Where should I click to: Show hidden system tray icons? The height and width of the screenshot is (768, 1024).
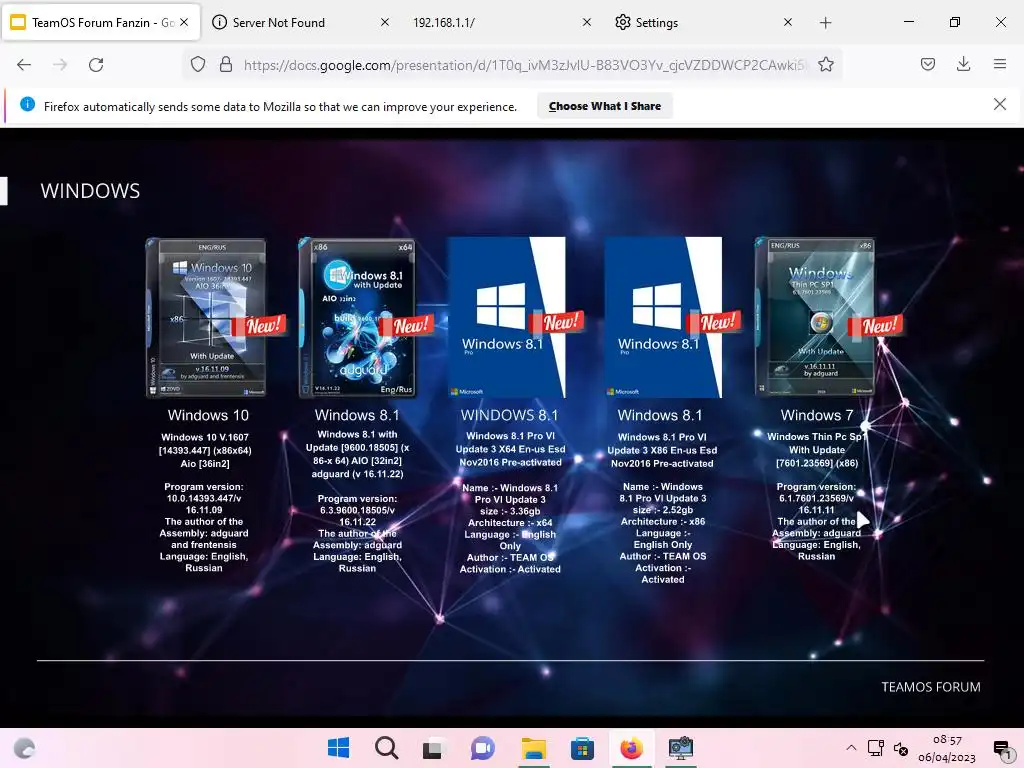click(x=851, y=748)
